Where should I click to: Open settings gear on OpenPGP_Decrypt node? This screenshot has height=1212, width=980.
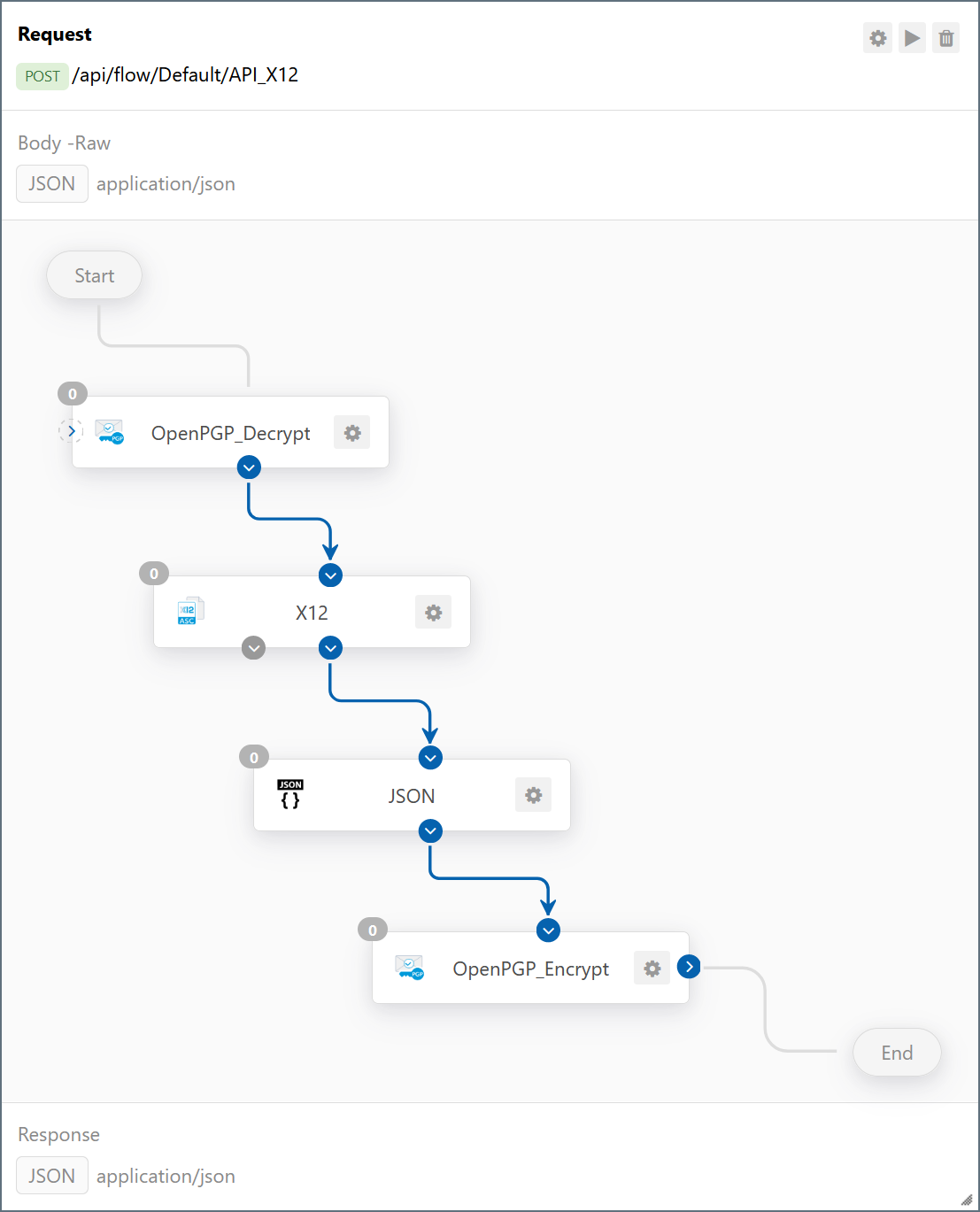(352, 433)
